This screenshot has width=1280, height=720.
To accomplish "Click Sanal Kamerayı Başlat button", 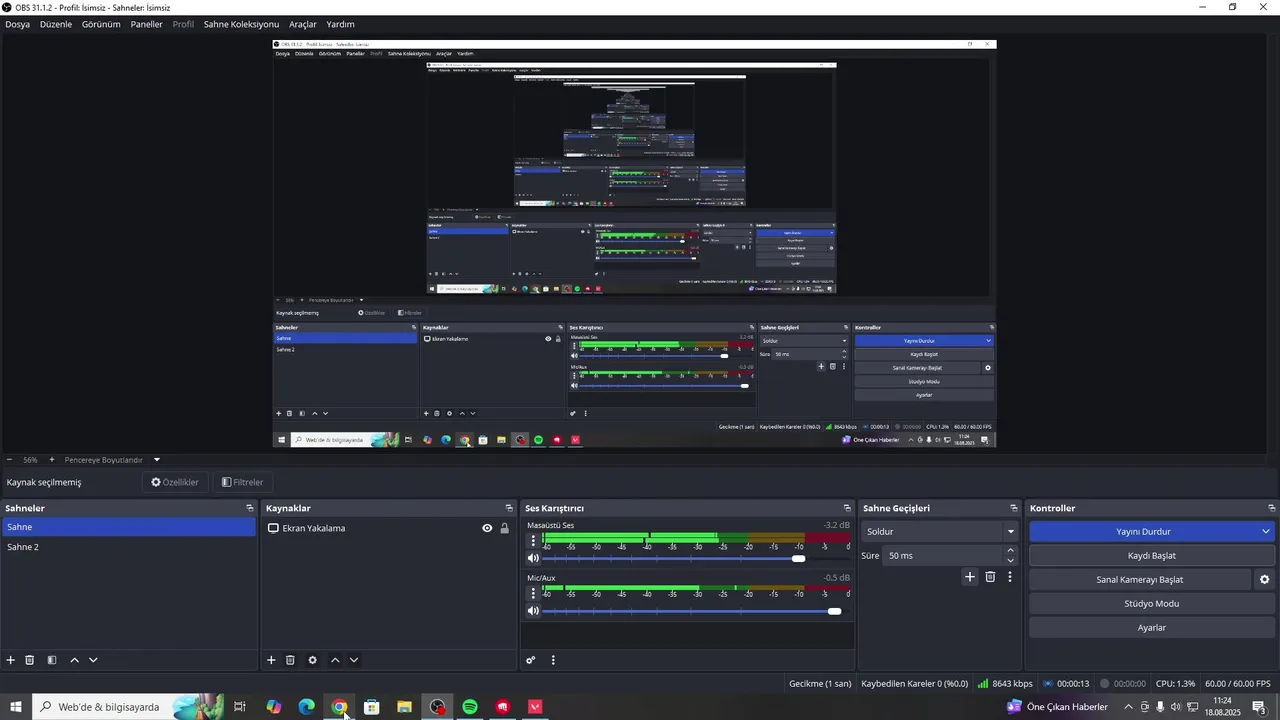I will tap(1140, 579).
